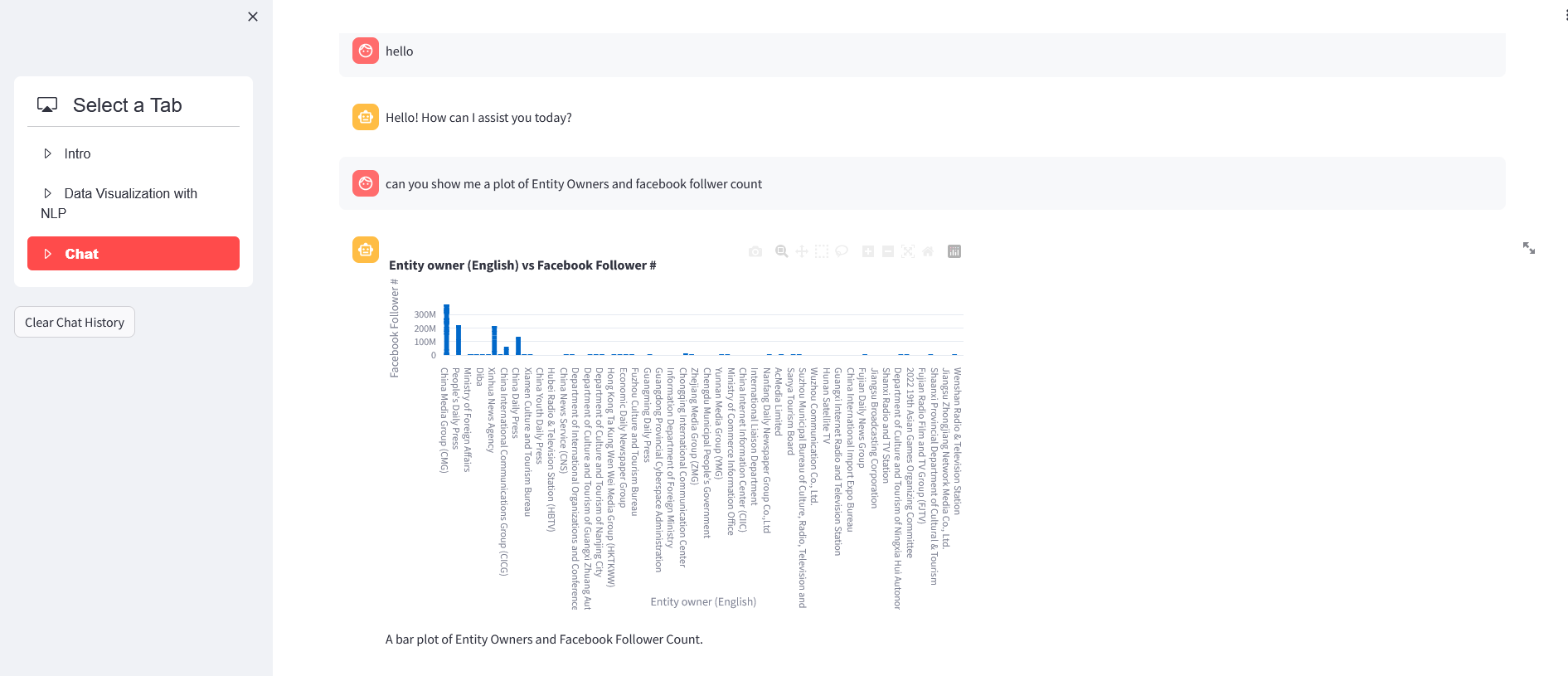Select the Chat tab
Viewport: 1568px width, 676px height.
133,254
